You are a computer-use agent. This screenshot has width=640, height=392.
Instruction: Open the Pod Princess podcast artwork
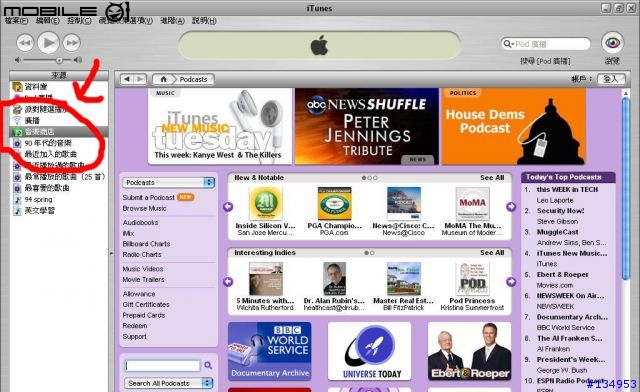pyautogui.click(x=472, y=278)
